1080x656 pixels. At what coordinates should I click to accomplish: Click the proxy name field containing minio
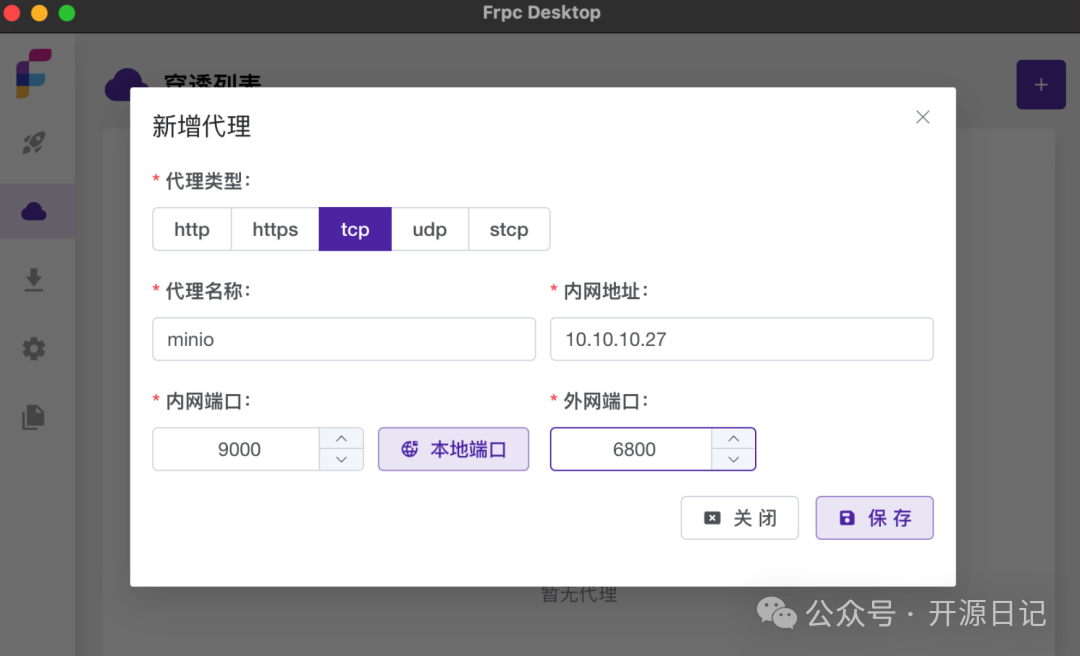click(344, 339)
